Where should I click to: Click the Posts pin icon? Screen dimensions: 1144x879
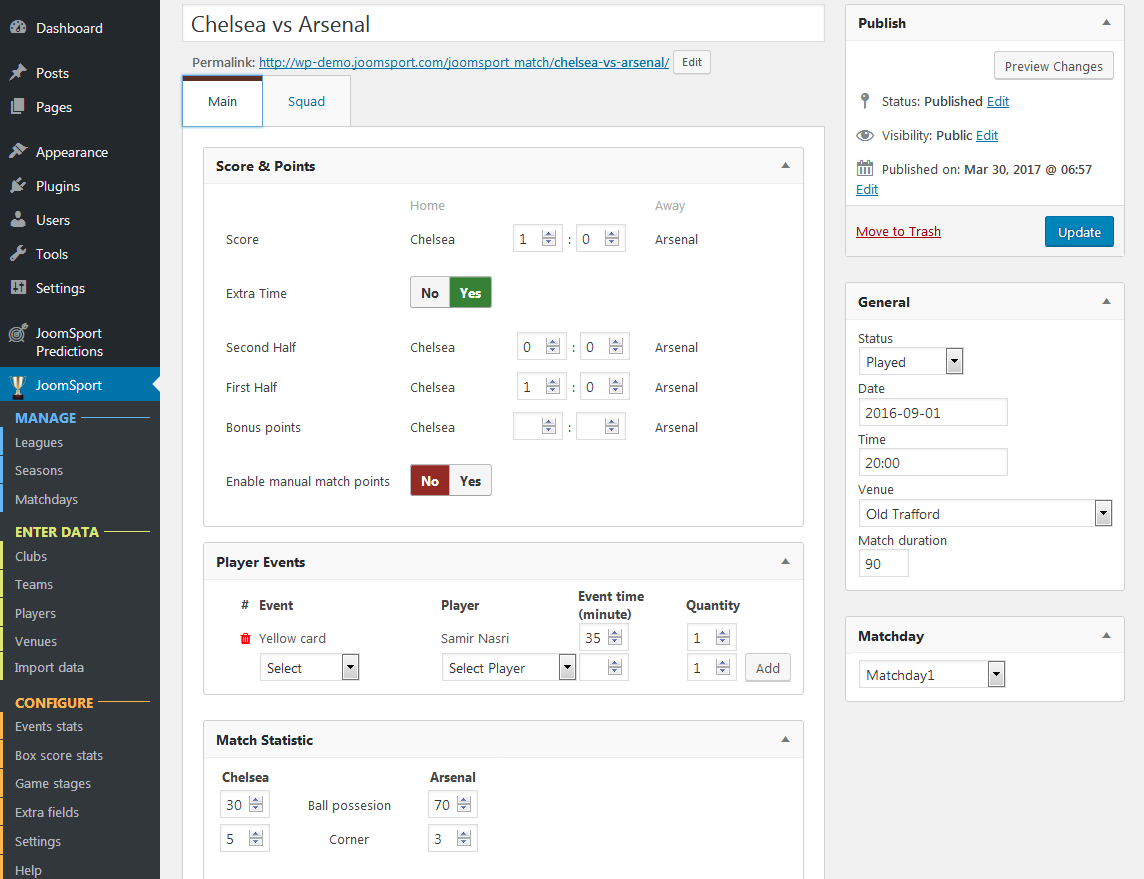click(x=18, y=72)
